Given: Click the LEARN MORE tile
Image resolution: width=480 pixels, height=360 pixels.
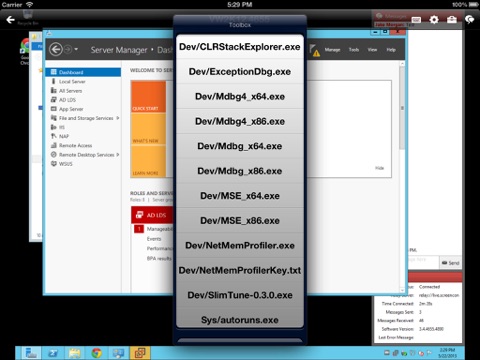Looking at the screenshot, I should (x=148, y=162).
